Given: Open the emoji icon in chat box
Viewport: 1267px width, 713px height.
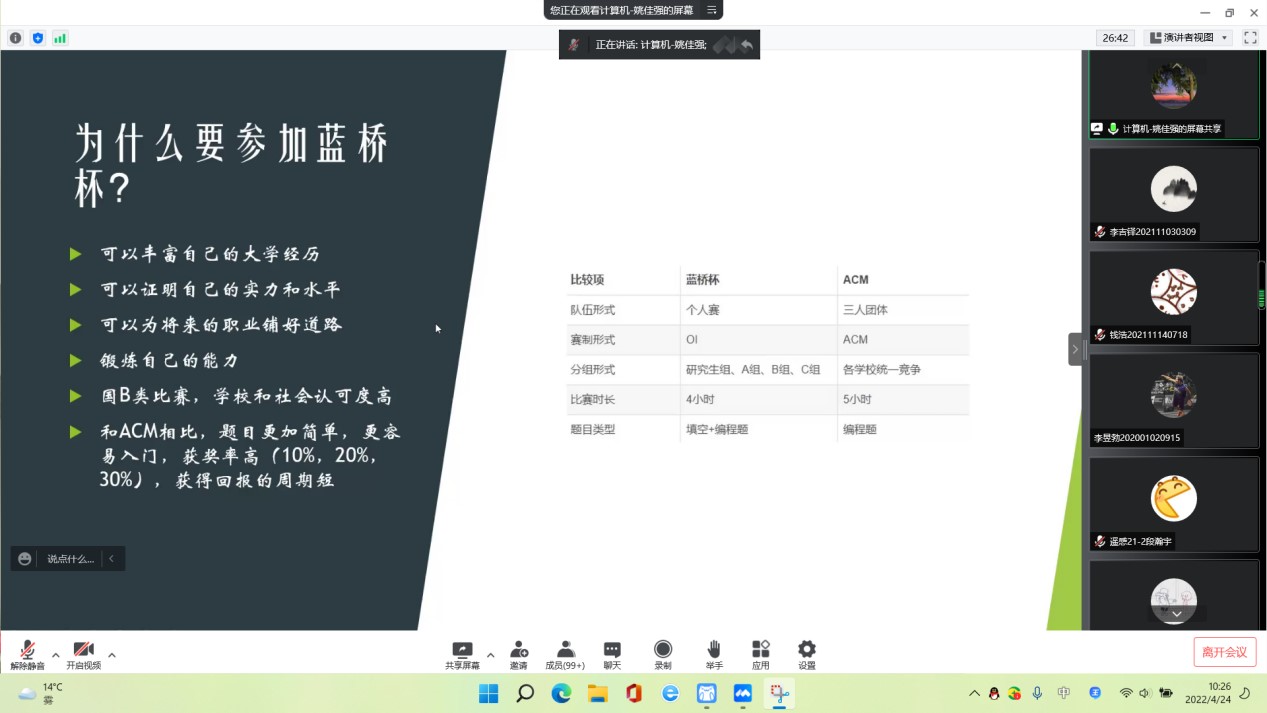Looking at the screenshot, I should tap(25, 559).
